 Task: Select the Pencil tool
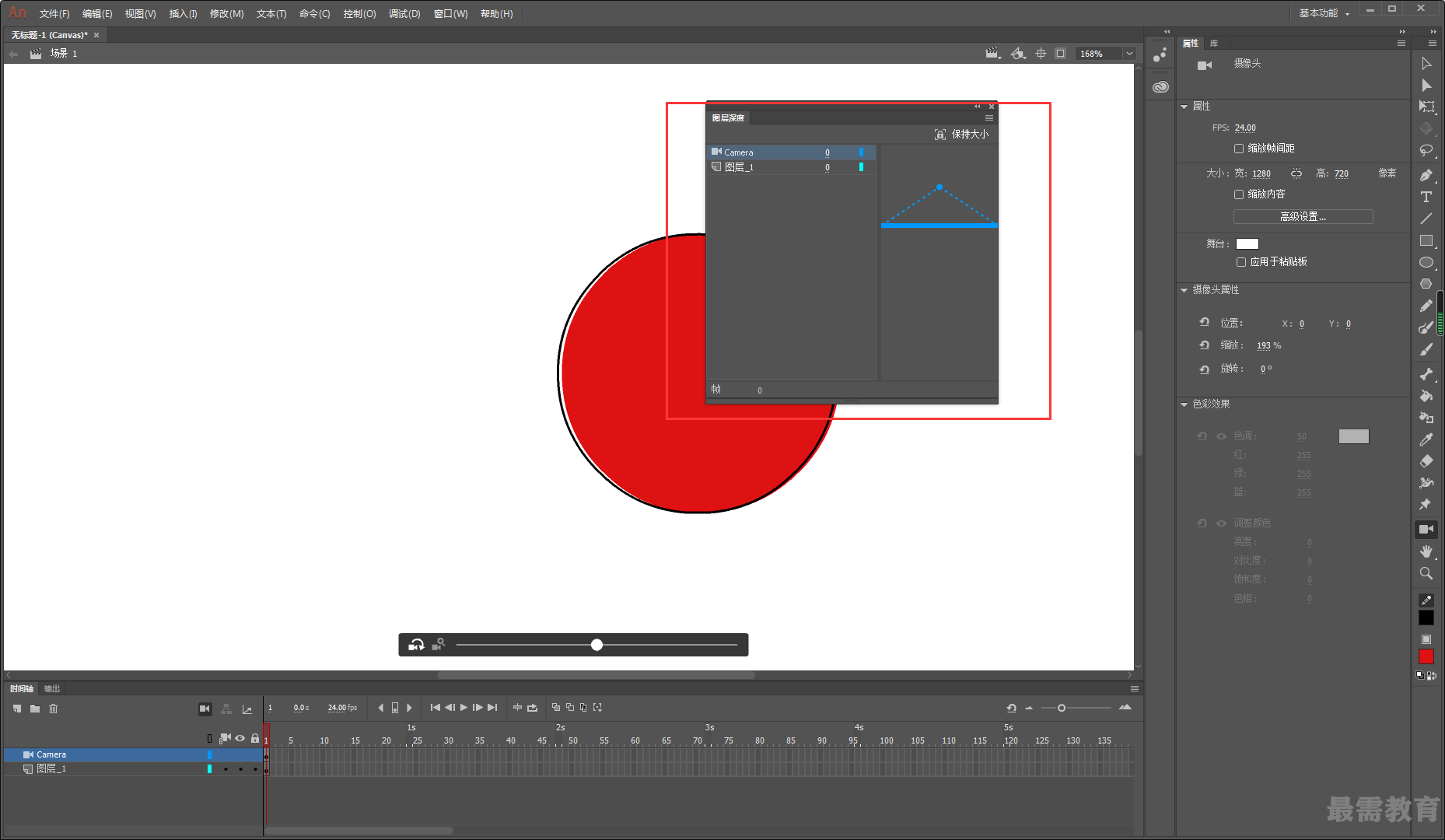pyautogui.click(x=1426, y=306)
